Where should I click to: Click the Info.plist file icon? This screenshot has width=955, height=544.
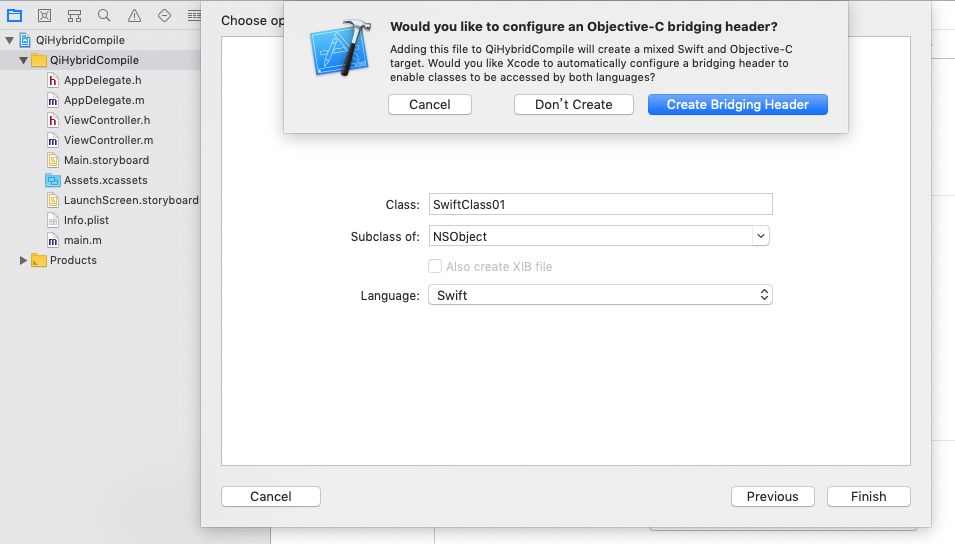53,221
